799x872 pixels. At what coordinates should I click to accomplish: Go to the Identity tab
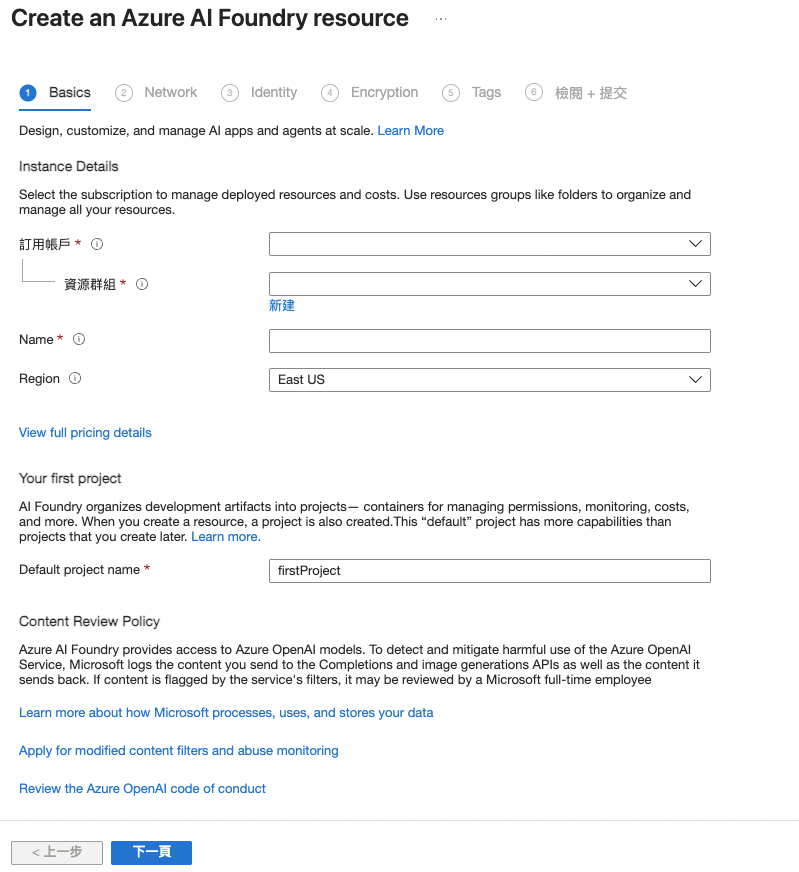(x=273, y=93)
